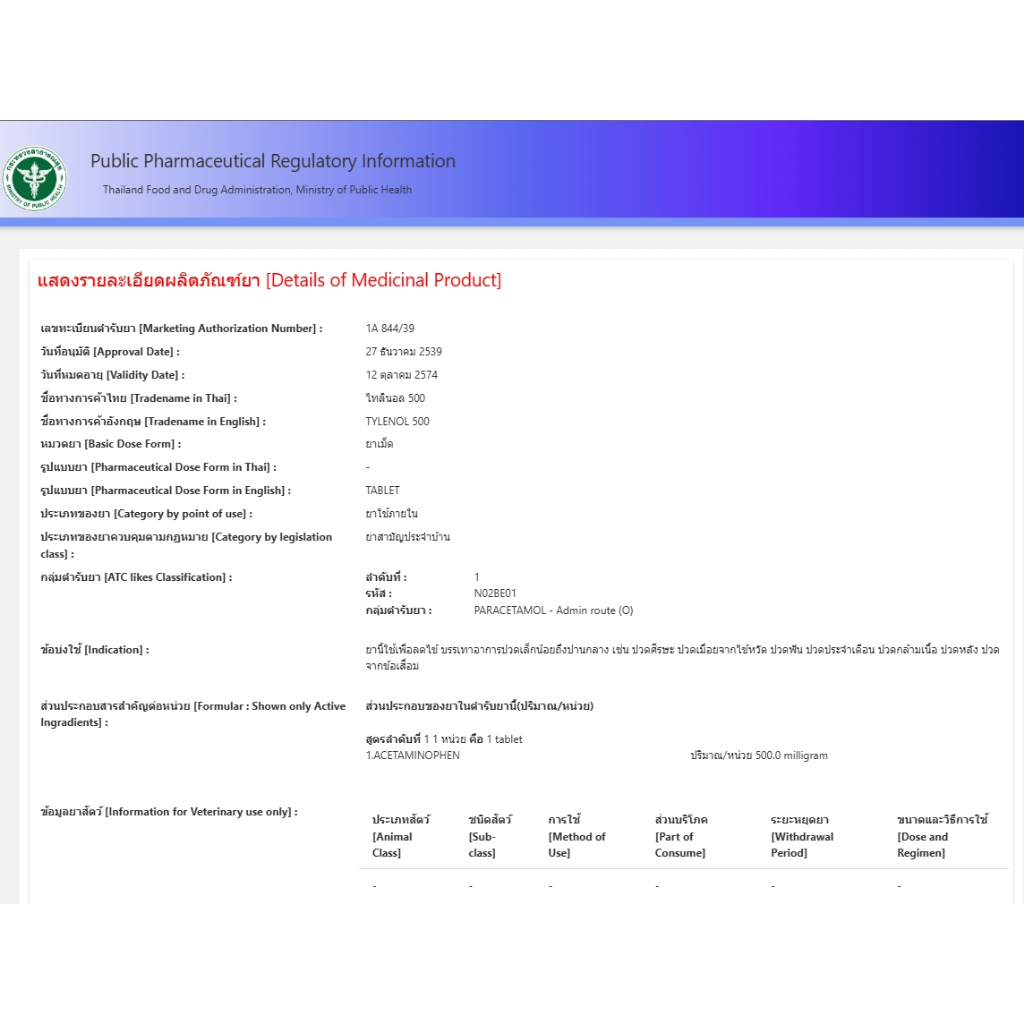Click the Ministry of Public Health logo
The image size is (1024, 1024).
35,178
